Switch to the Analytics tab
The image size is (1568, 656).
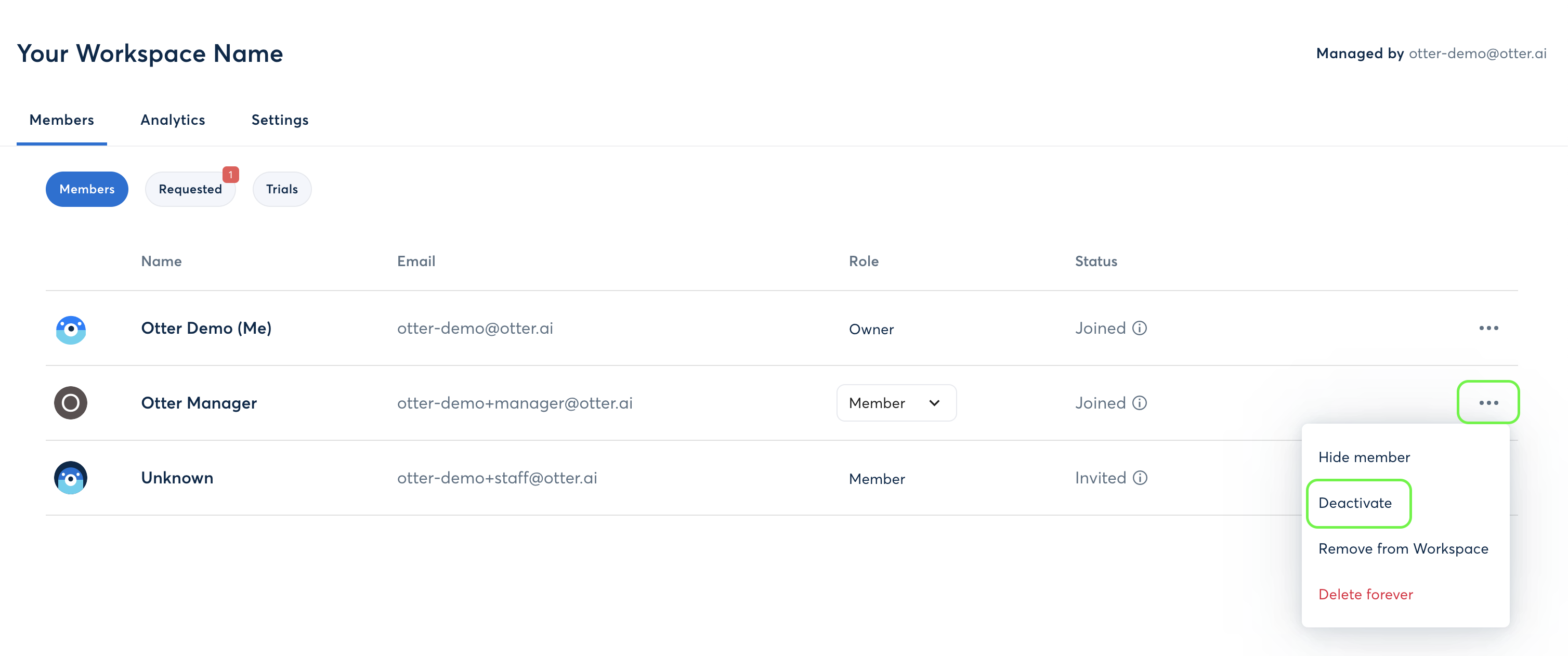pos(172,120)
